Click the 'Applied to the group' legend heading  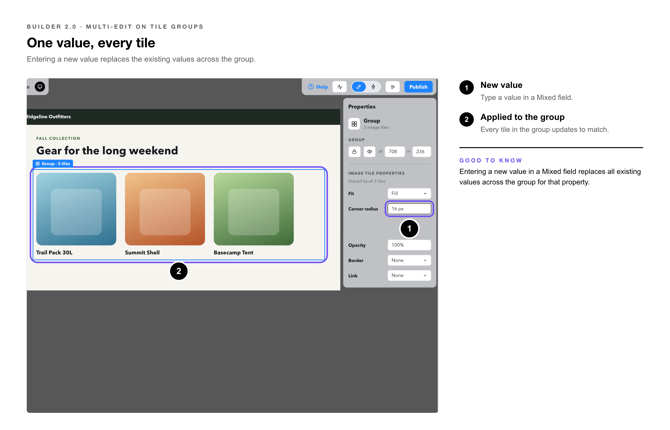click(x=522, y=117)
